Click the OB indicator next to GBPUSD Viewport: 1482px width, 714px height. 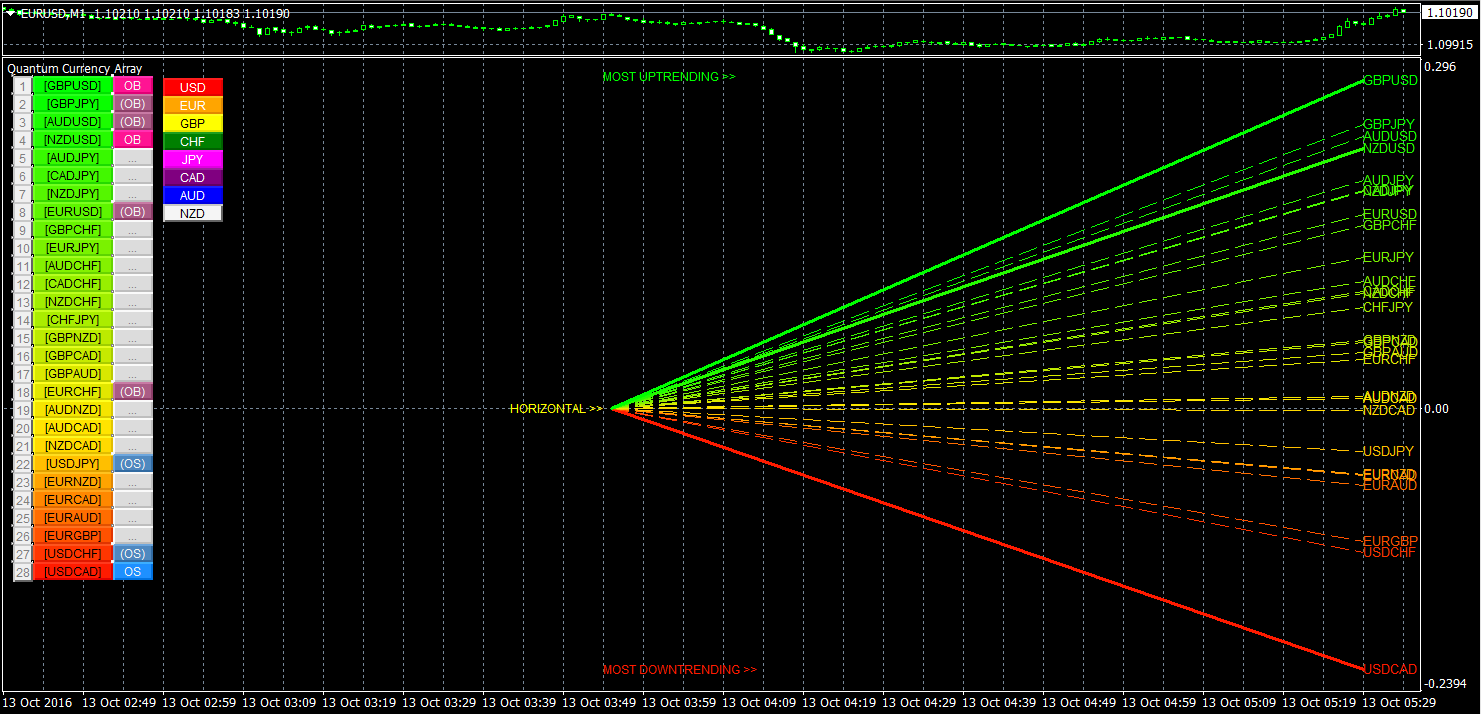point(132,86)
